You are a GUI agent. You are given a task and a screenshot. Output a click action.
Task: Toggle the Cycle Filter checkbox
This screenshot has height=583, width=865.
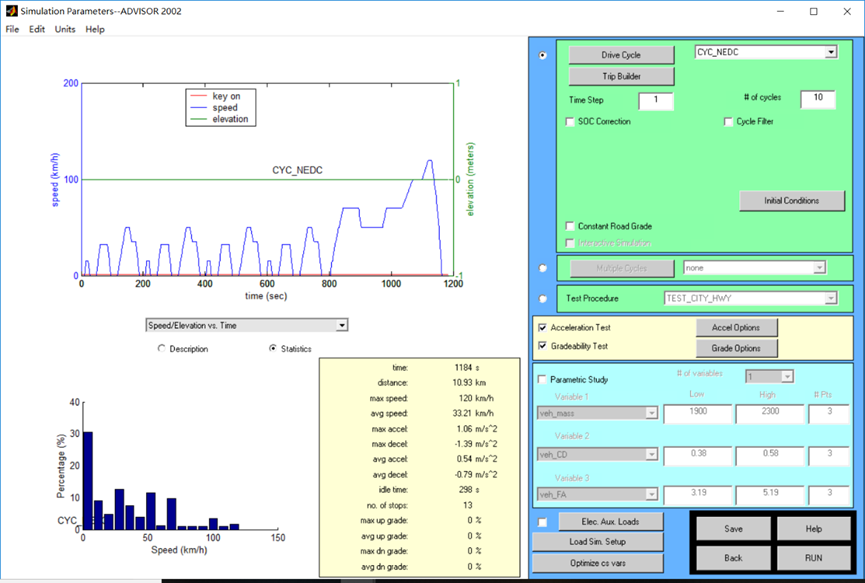[x=728, y=122]
